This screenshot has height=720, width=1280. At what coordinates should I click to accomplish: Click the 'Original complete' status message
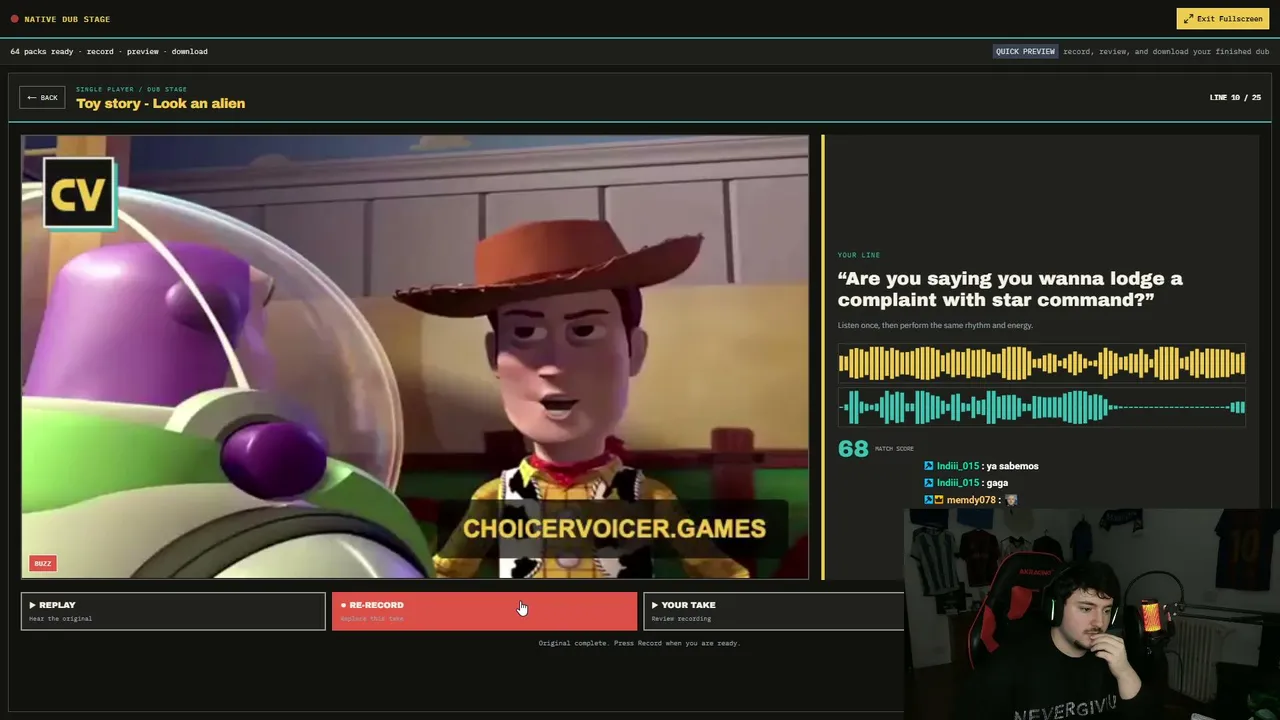[639, 643]
